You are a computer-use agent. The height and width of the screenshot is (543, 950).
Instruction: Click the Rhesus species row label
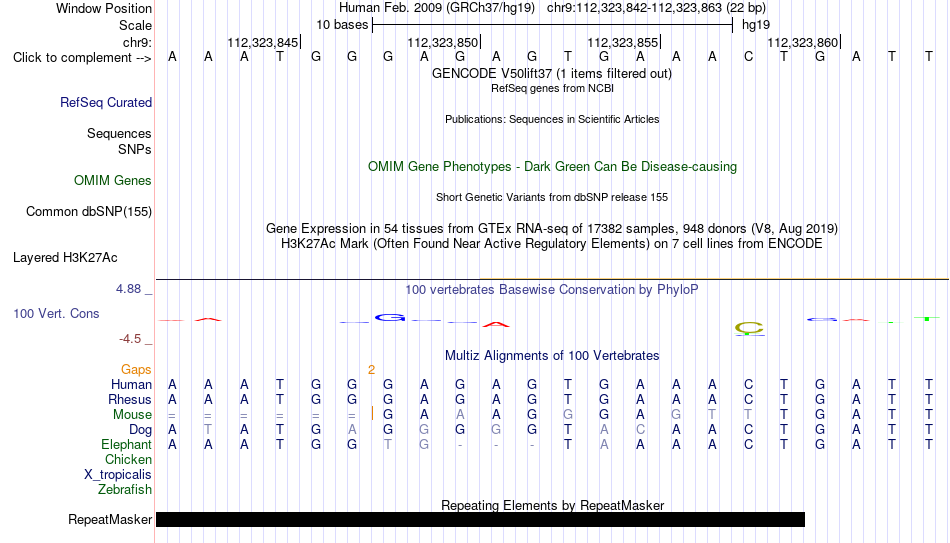pos(130,399)
